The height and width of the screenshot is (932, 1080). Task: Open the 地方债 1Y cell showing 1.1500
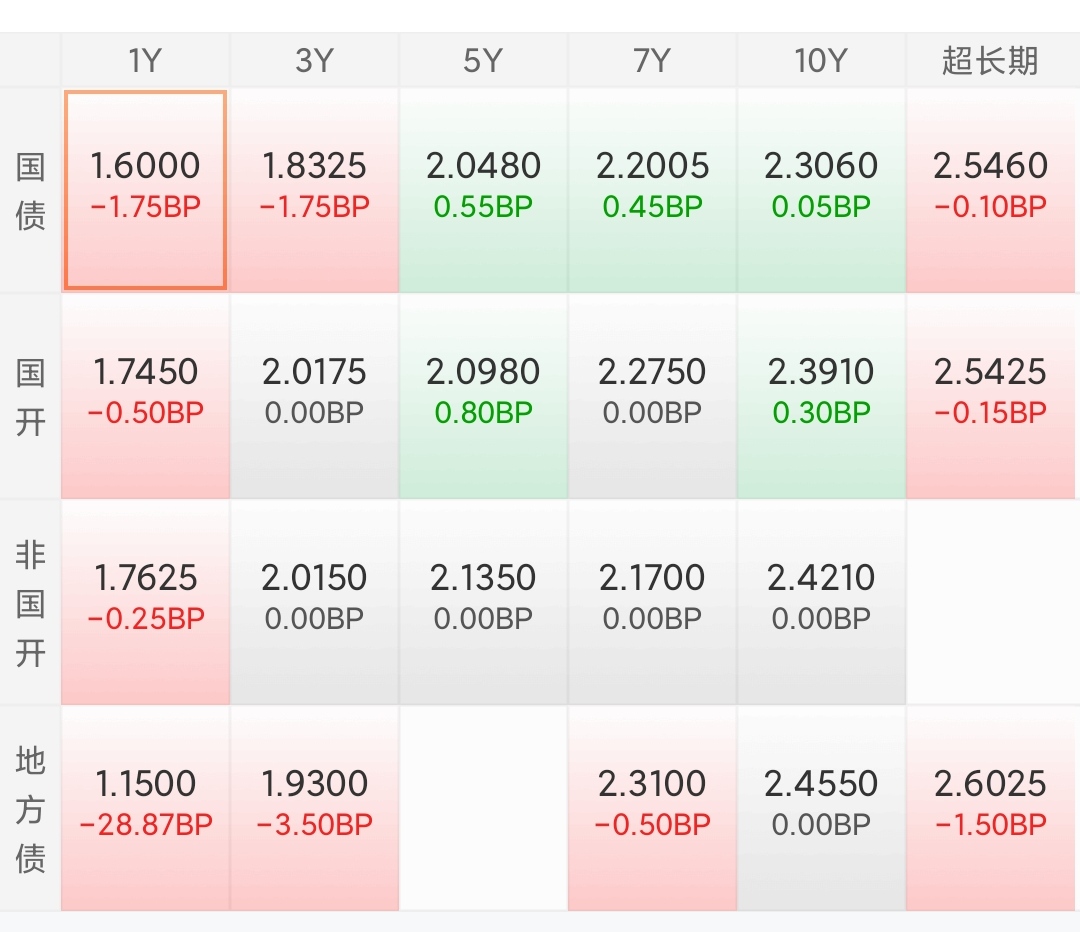point(145,808)
